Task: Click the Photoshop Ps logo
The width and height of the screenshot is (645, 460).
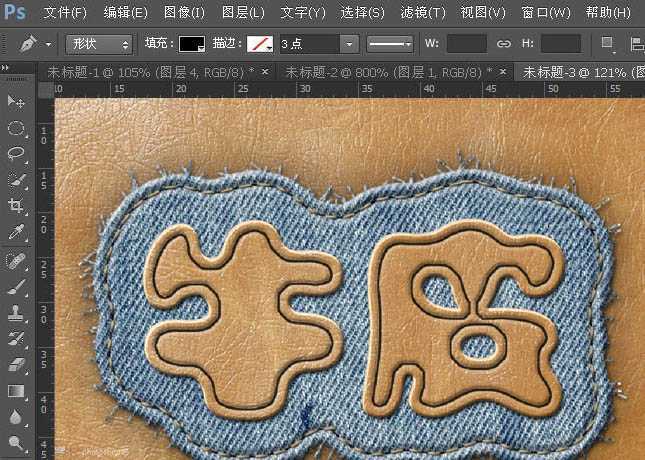Action: point(15,12)
